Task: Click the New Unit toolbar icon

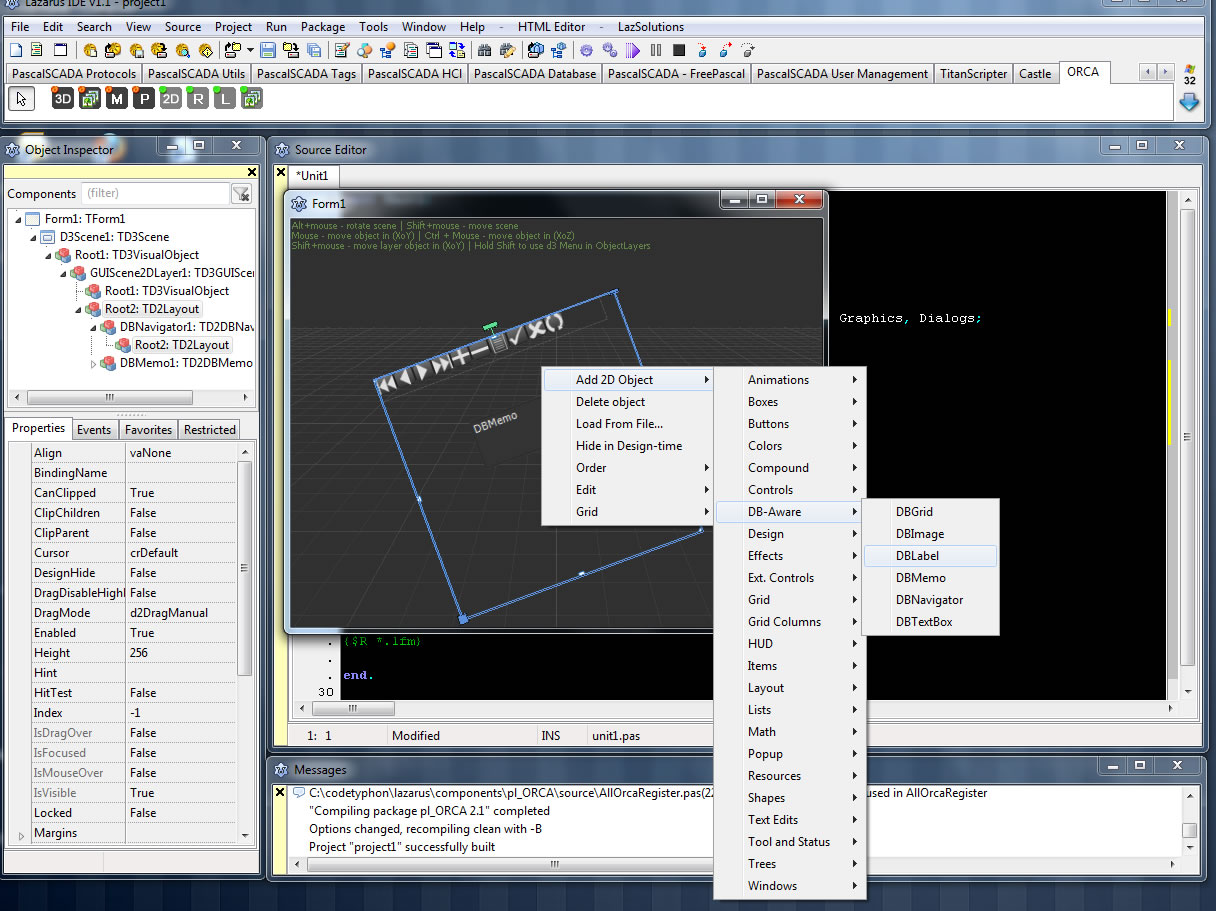Action: (x=16, y=50)
